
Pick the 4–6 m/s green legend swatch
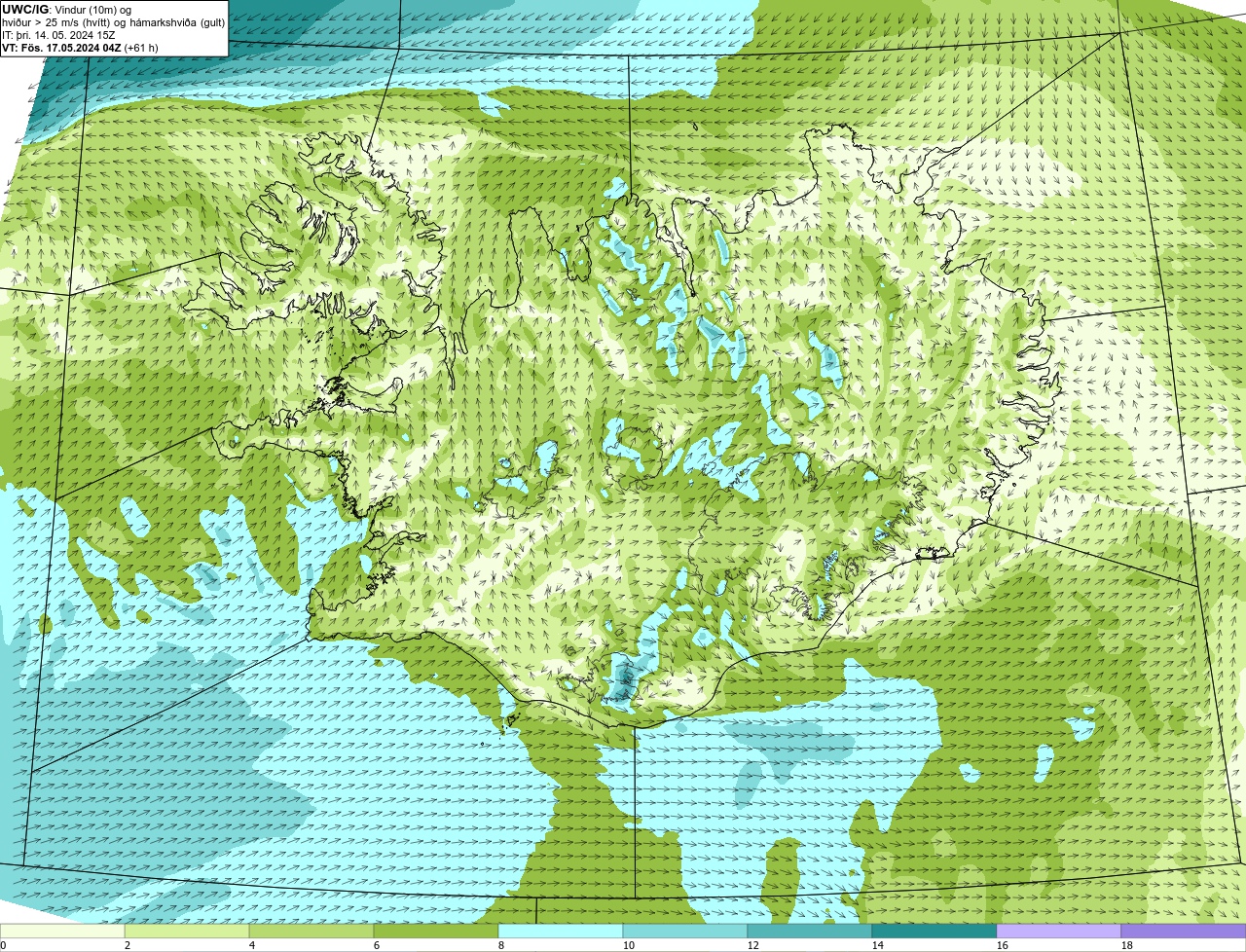click(311, 931)
